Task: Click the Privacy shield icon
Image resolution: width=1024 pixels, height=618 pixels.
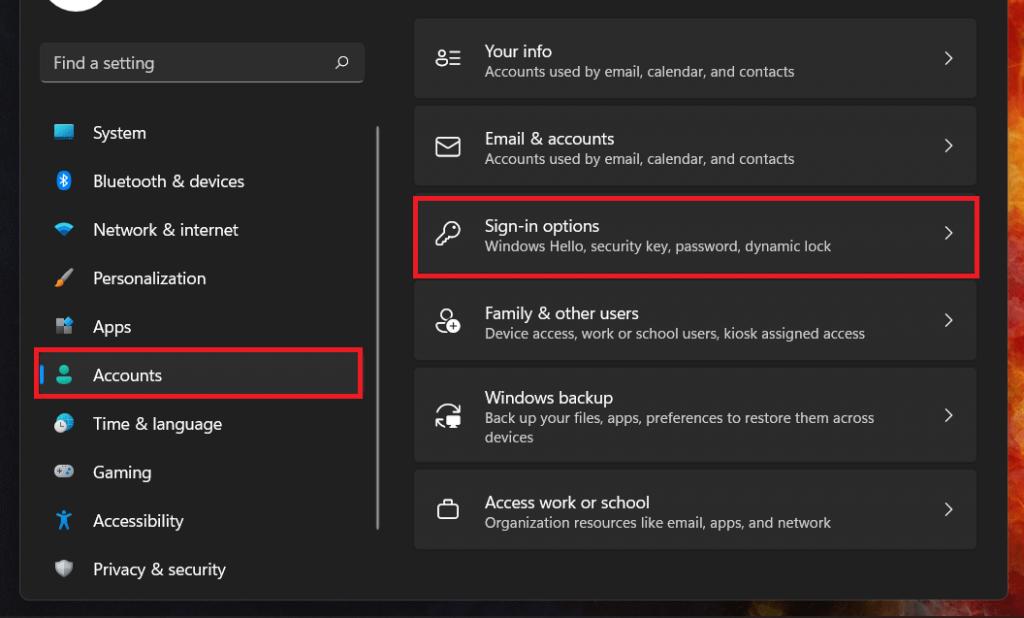Action: pyautogui.click(x=64, y=568)
